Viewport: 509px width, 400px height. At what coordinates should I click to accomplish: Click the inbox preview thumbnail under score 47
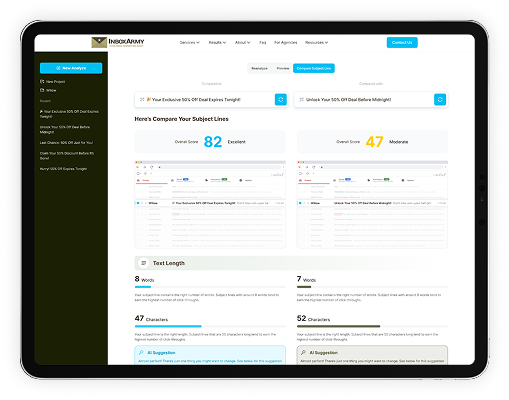(x=372, y=204)
